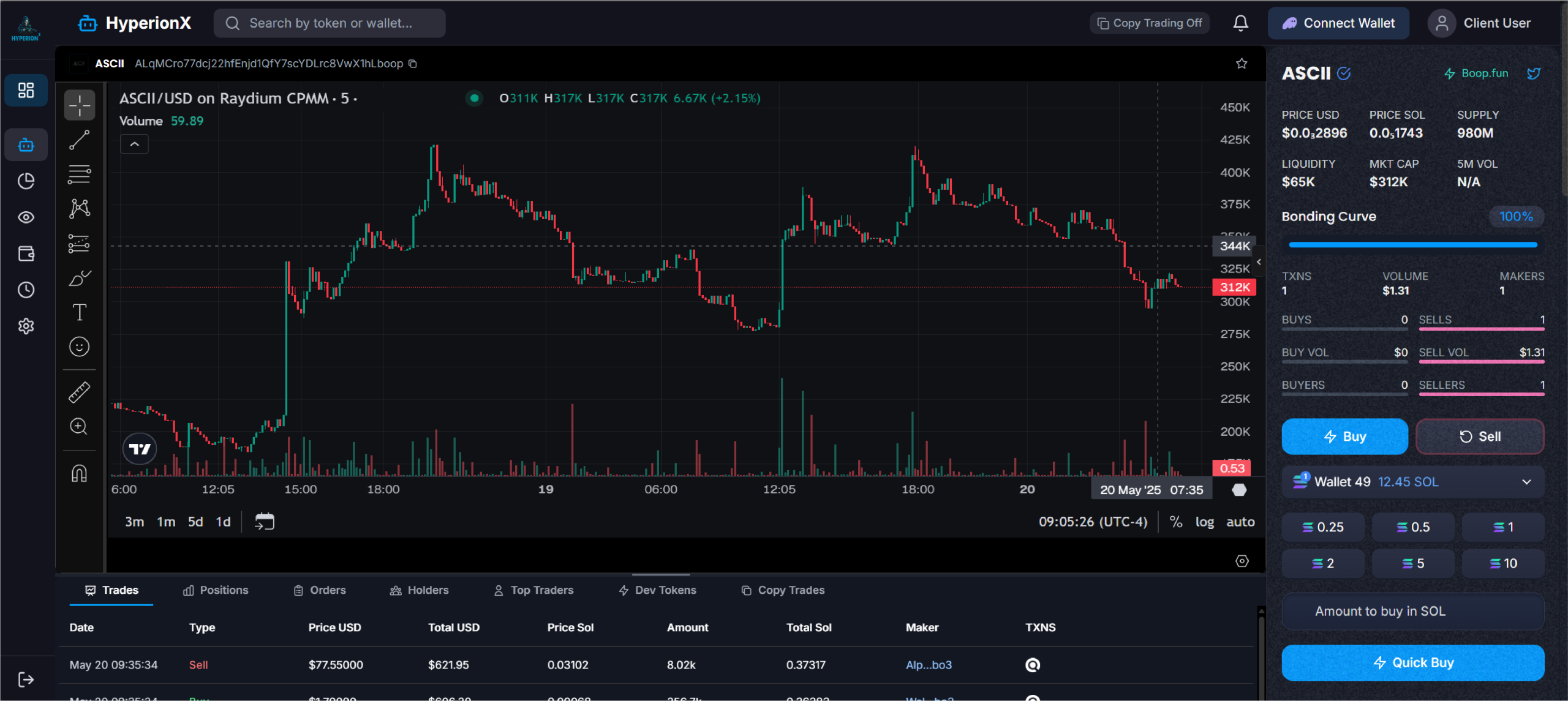Click the search by token or wallet box
Screen dimensions: 1568x701
(x=330, y=23)
